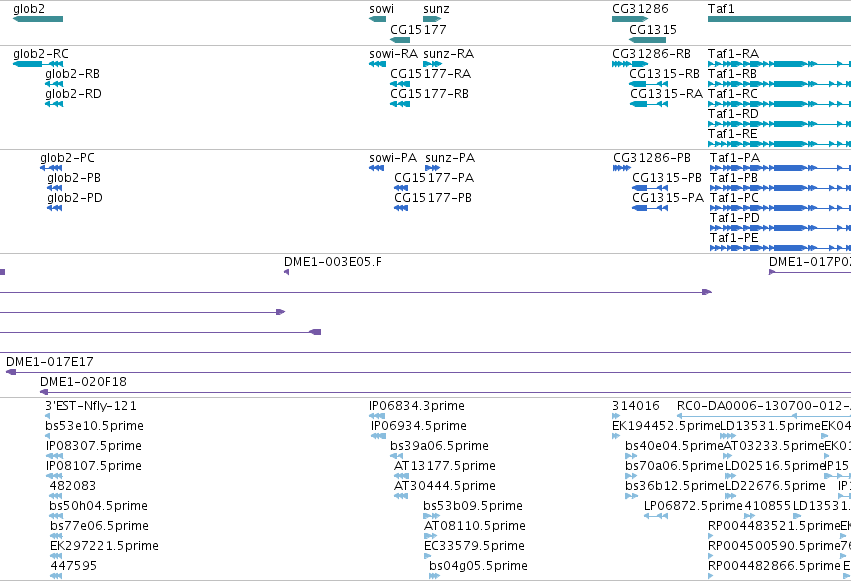Click the sunz-PA protein label
Screen dimensions: 851x581
coord(450,158)
